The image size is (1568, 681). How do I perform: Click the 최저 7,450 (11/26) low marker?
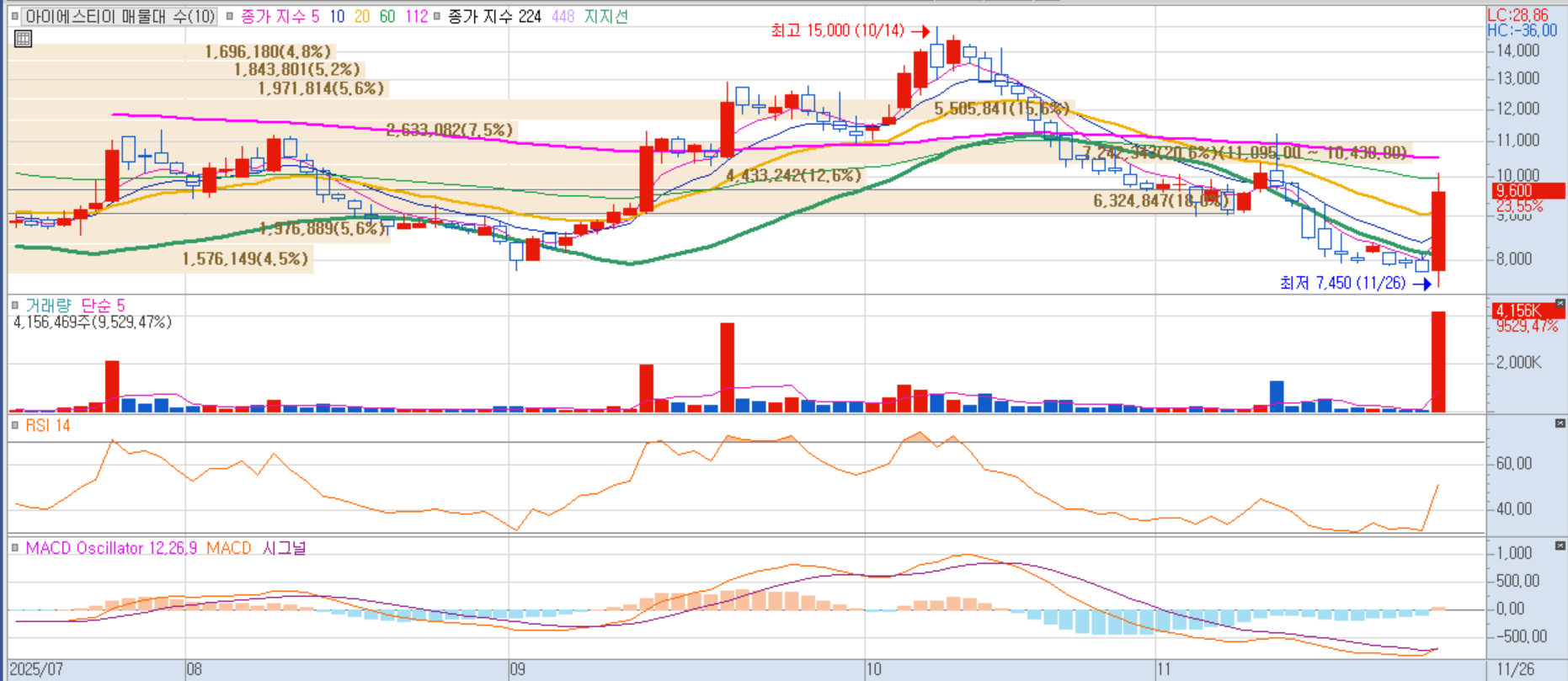point(1356,283)
